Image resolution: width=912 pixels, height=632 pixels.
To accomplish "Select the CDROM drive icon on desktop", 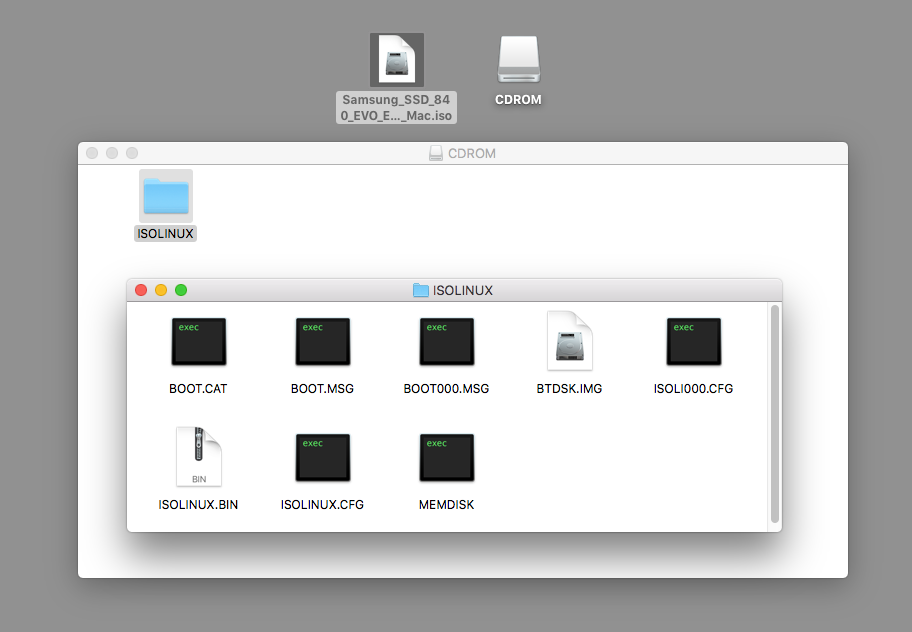I will (519, 60).
